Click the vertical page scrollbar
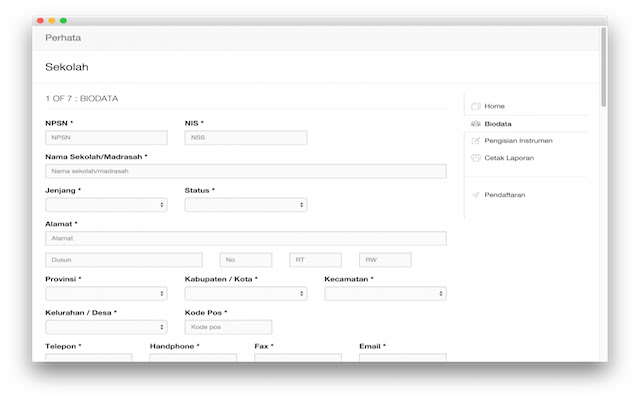 (x=604, y=67)
